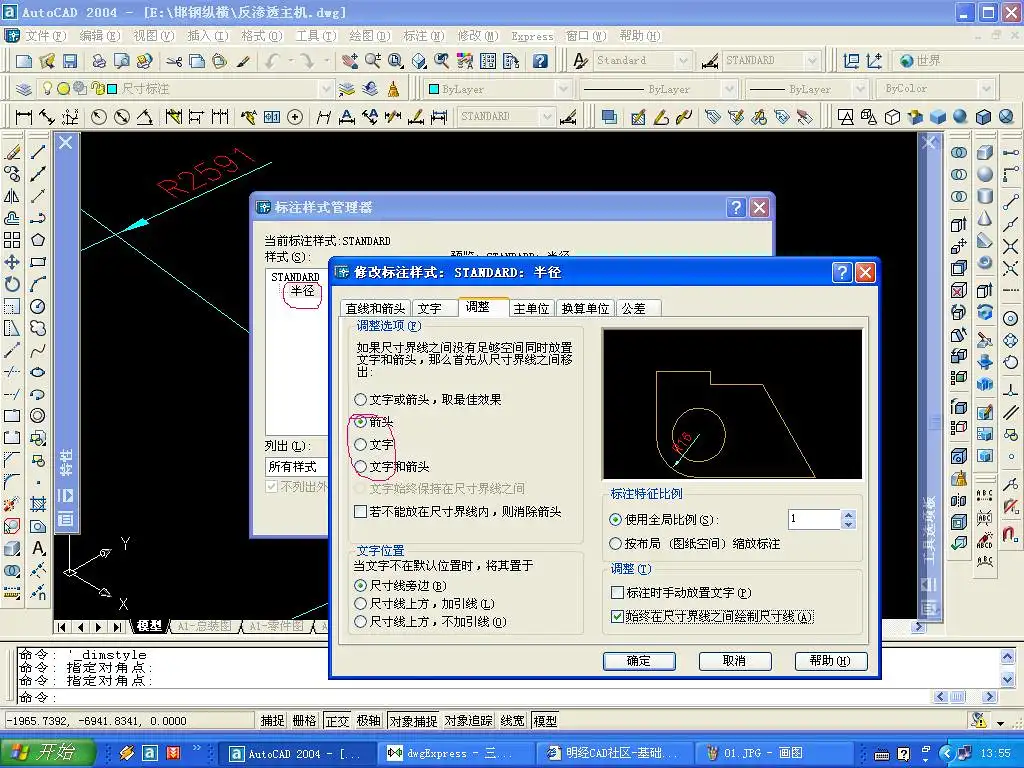
Task: Open the ByLayer lineweight dropdown
Action: pos(861,89)
